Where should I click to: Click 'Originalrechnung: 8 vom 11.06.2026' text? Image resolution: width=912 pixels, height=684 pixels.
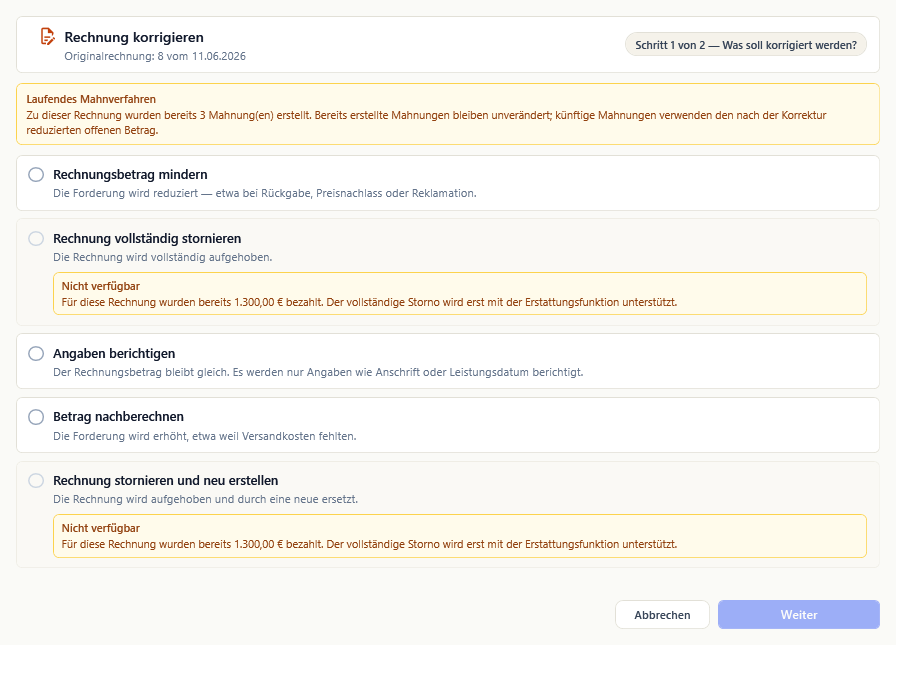coord(155,56)
